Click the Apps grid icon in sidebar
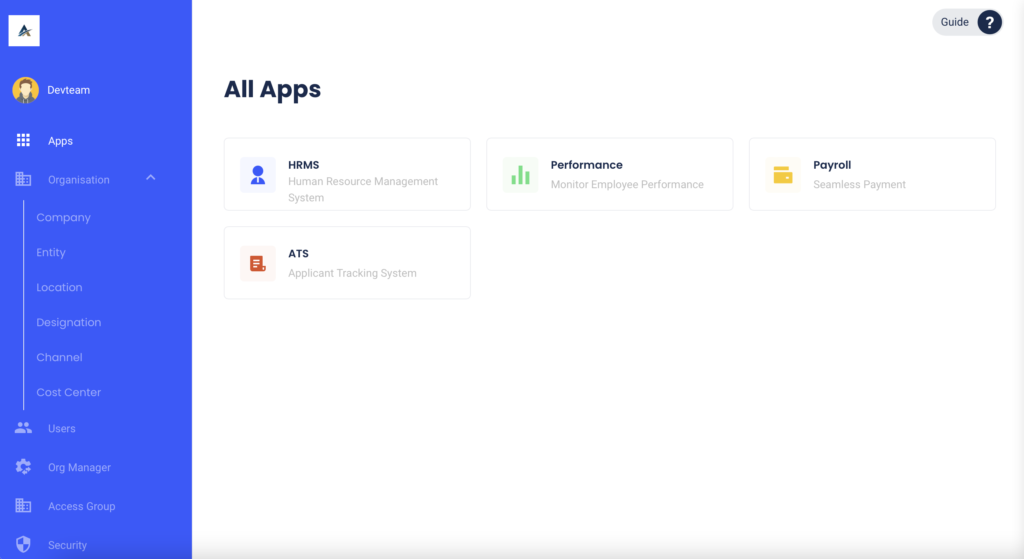Screen dimensions: 1024x559 tap(24, 141)
